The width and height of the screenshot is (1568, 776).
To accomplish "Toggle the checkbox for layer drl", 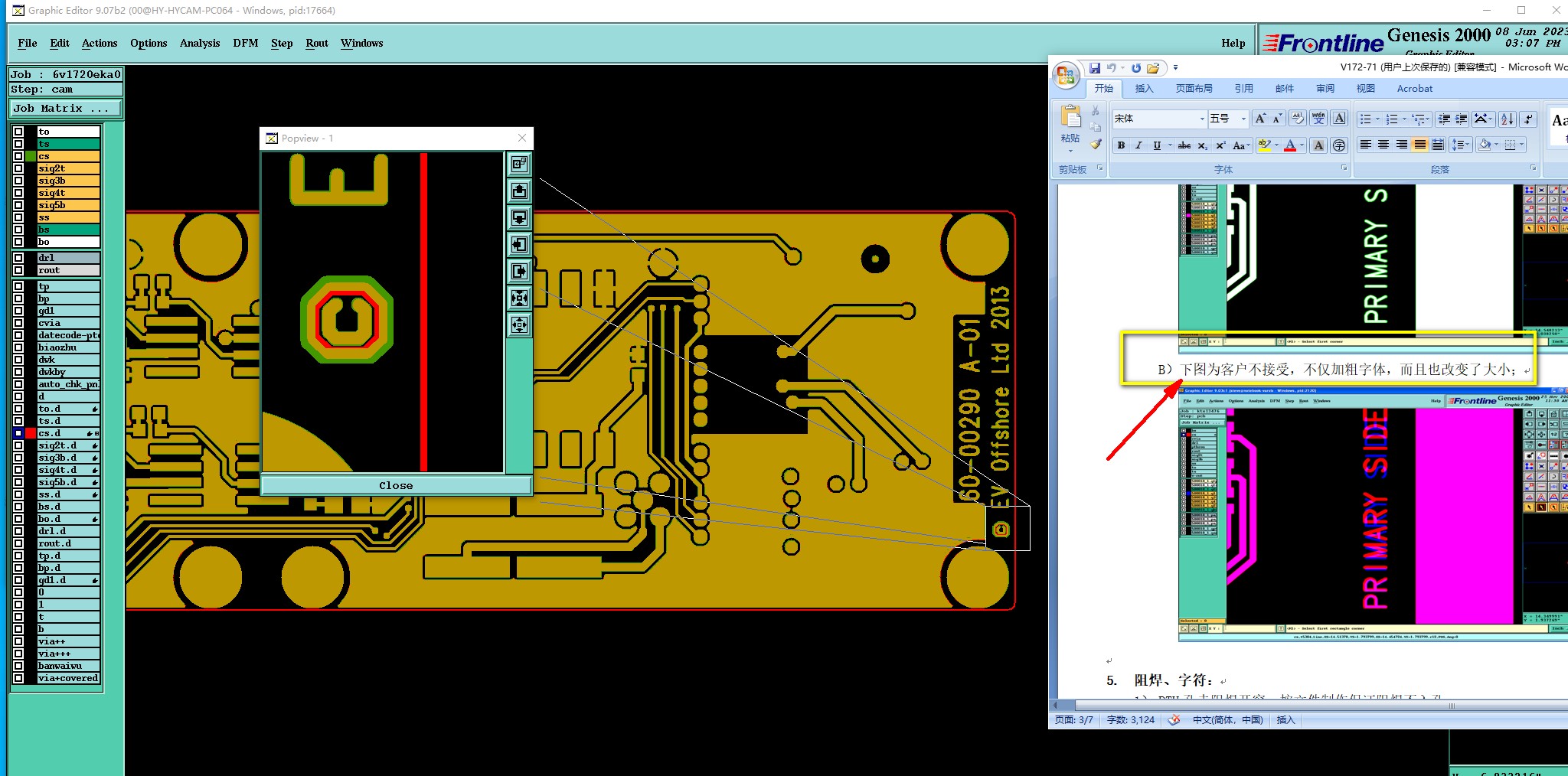I will (x=18, y=258).
